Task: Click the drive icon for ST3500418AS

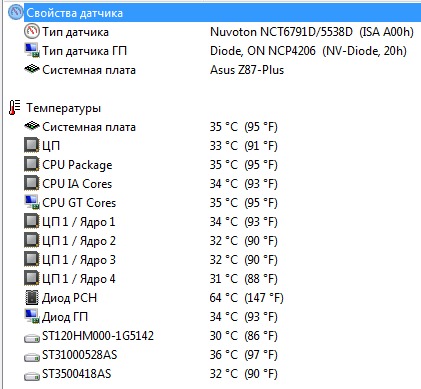Action: 32,377
